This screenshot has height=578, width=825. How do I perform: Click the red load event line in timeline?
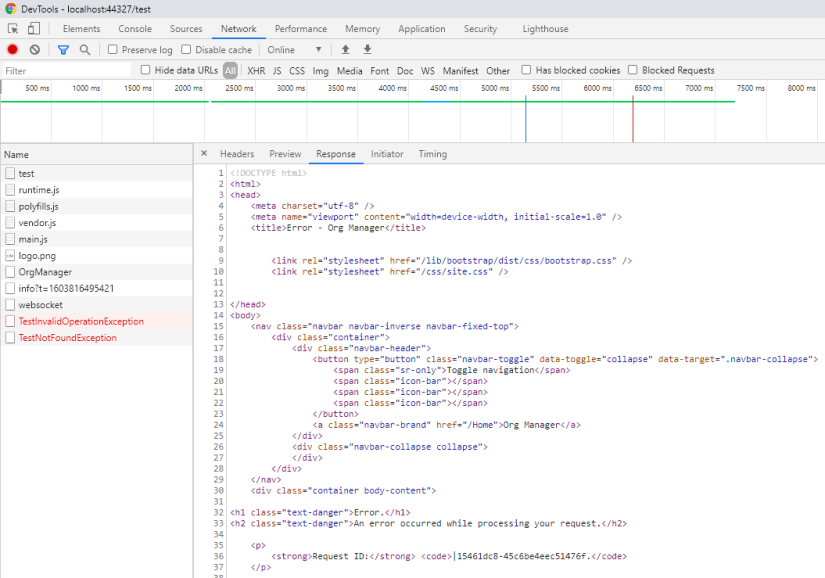click(633, 119)
